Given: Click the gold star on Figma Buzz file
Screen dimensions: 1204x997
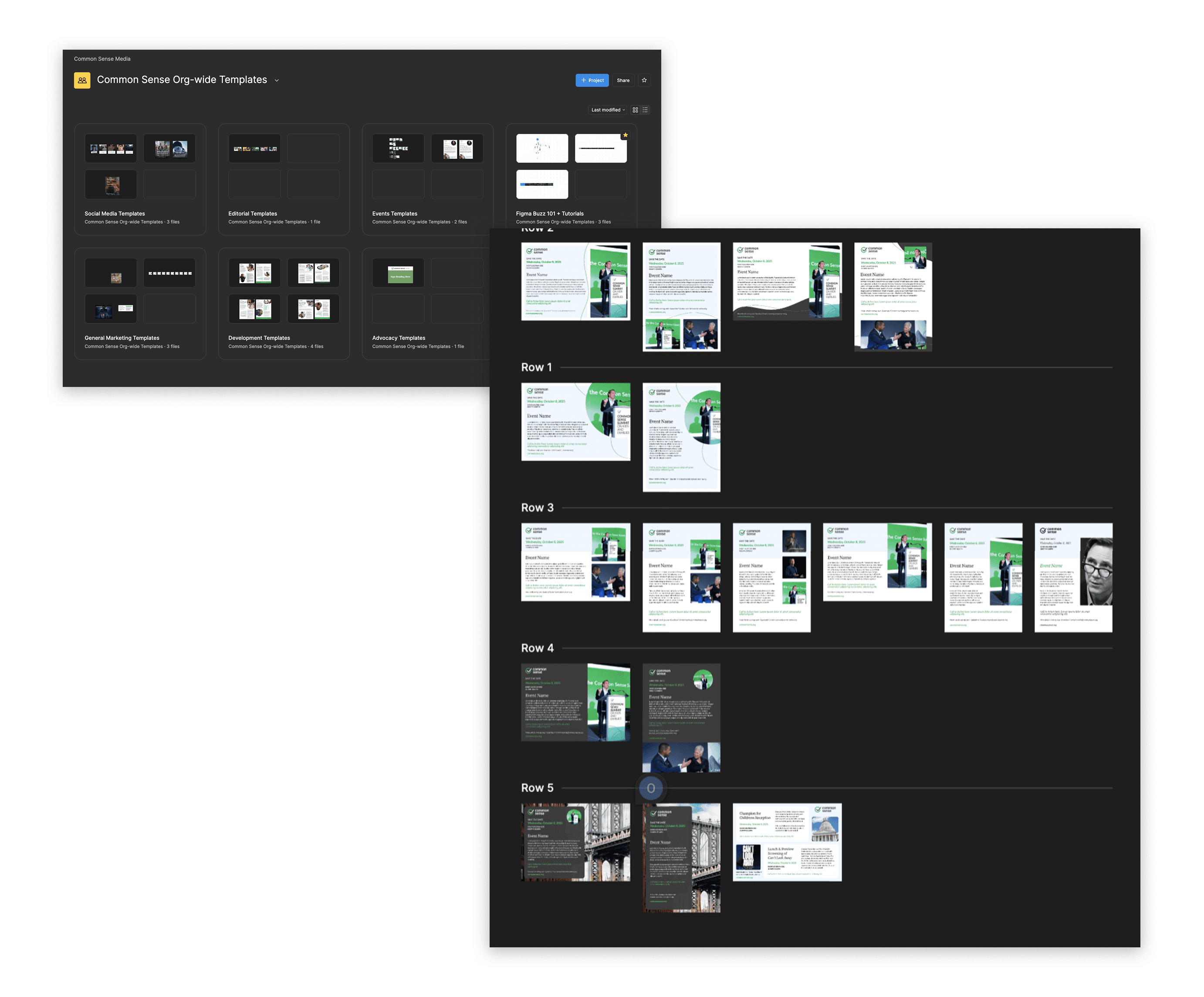Looking at the screenshot, I should coord(625,136).
